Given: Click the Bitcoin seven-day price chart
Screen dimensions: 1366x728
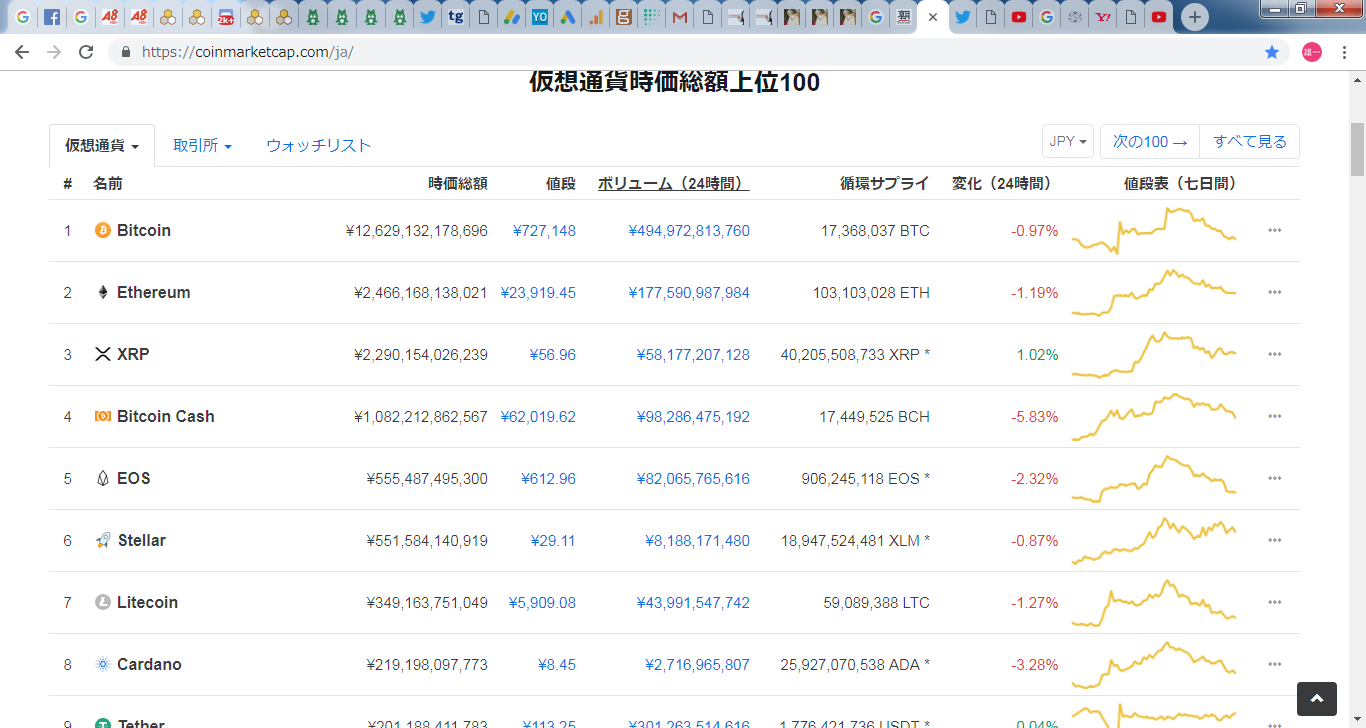Looking at the screenshot, I should 1154,230.
